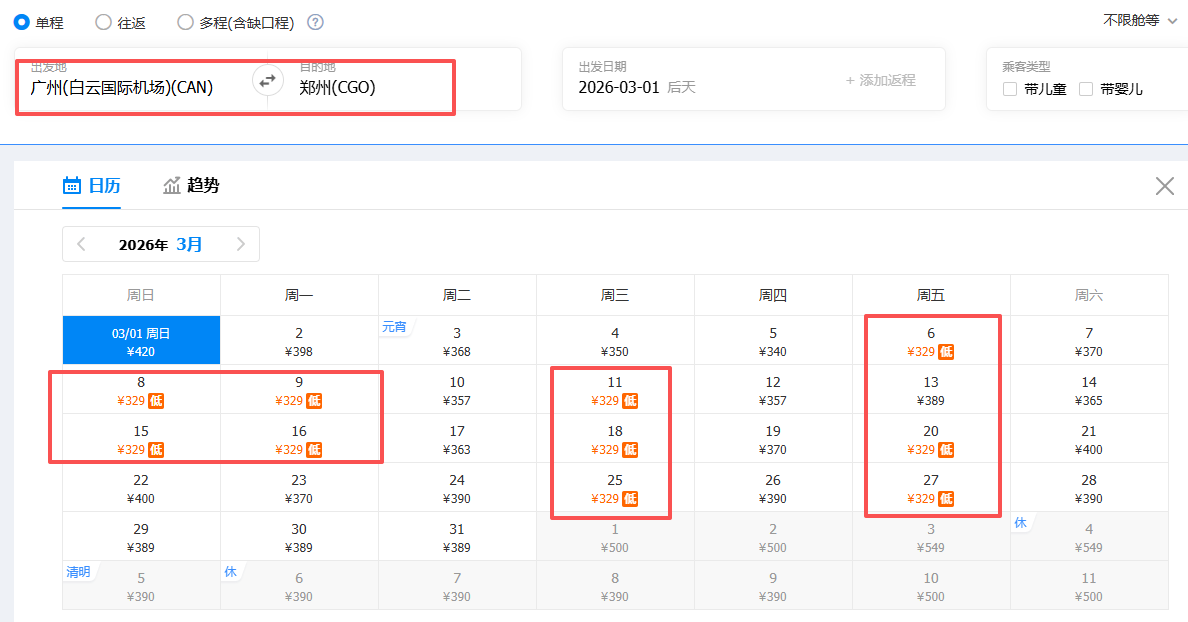
Task: Switch to the 日历 calendar tab
Action: 91,185
